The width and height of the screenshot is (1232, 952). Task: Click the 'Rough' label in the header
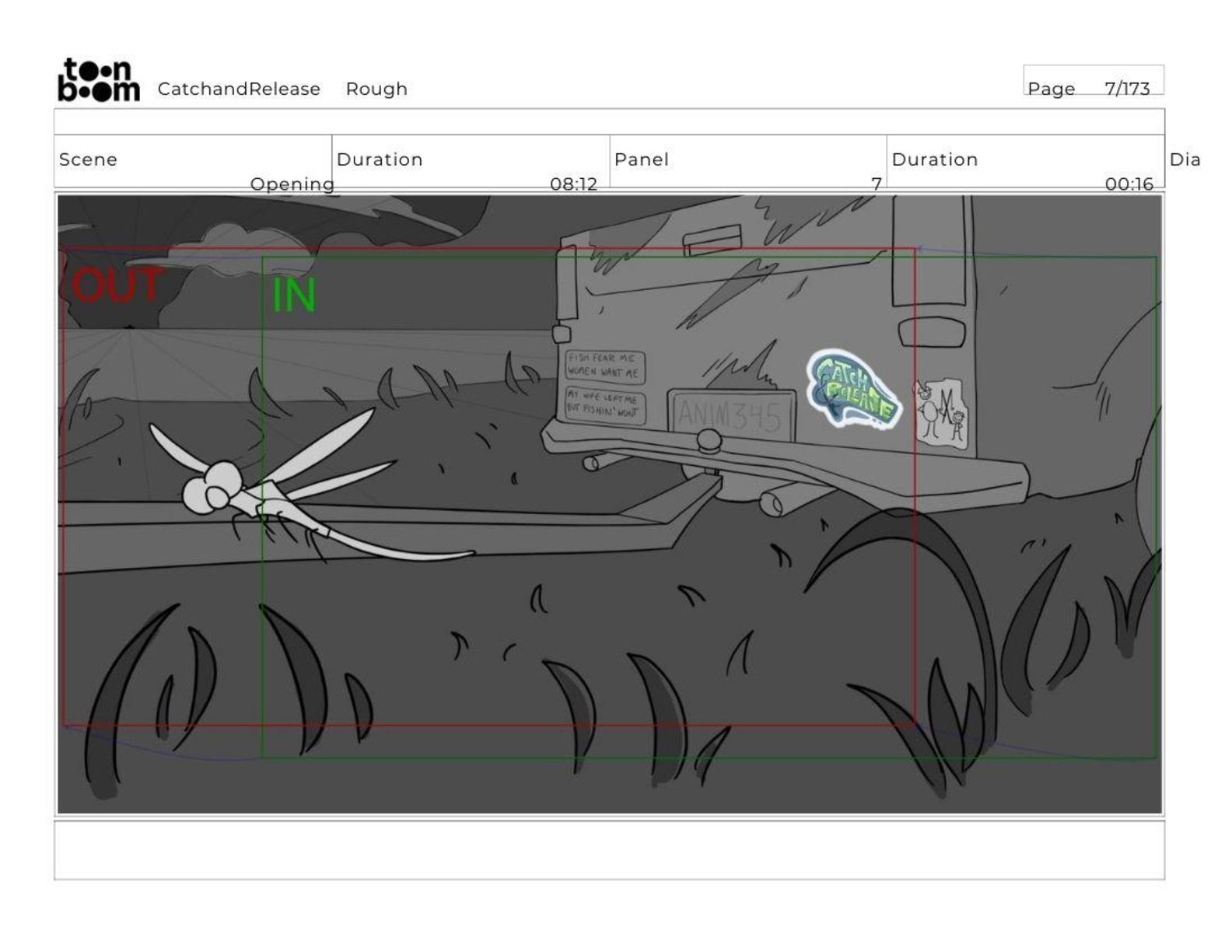pos(376,89)
